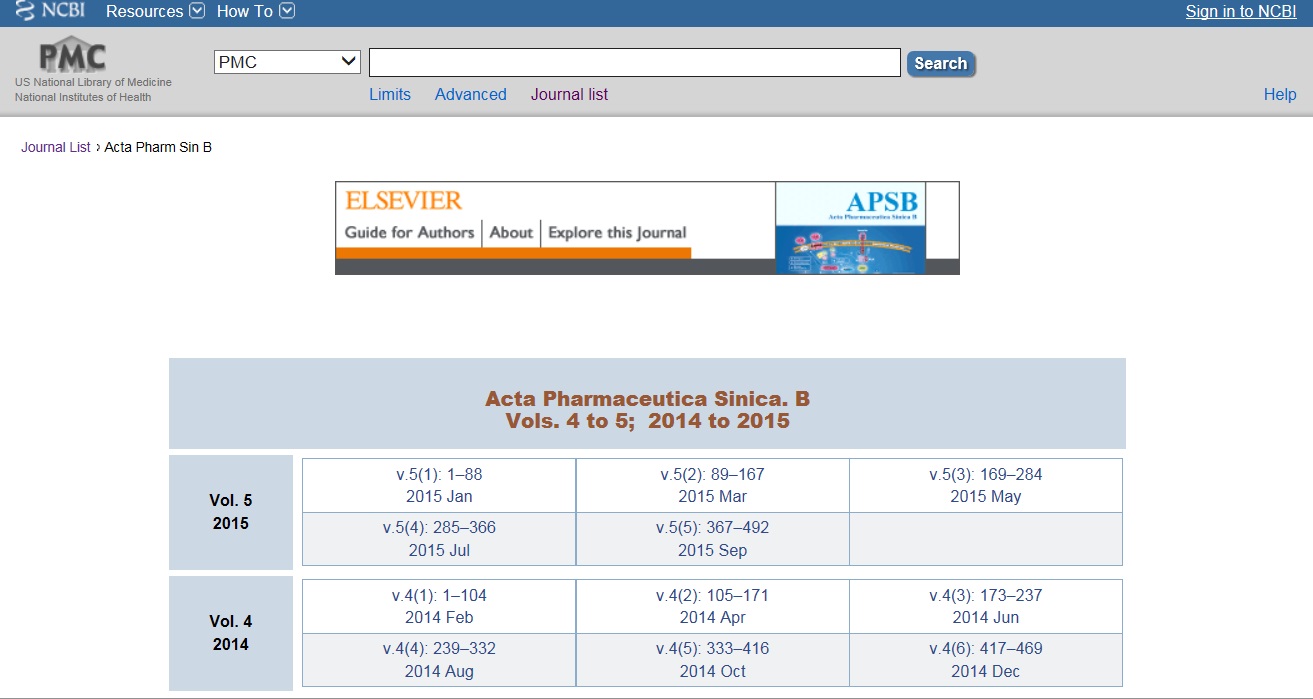Open the Limits link

[390, 95]
